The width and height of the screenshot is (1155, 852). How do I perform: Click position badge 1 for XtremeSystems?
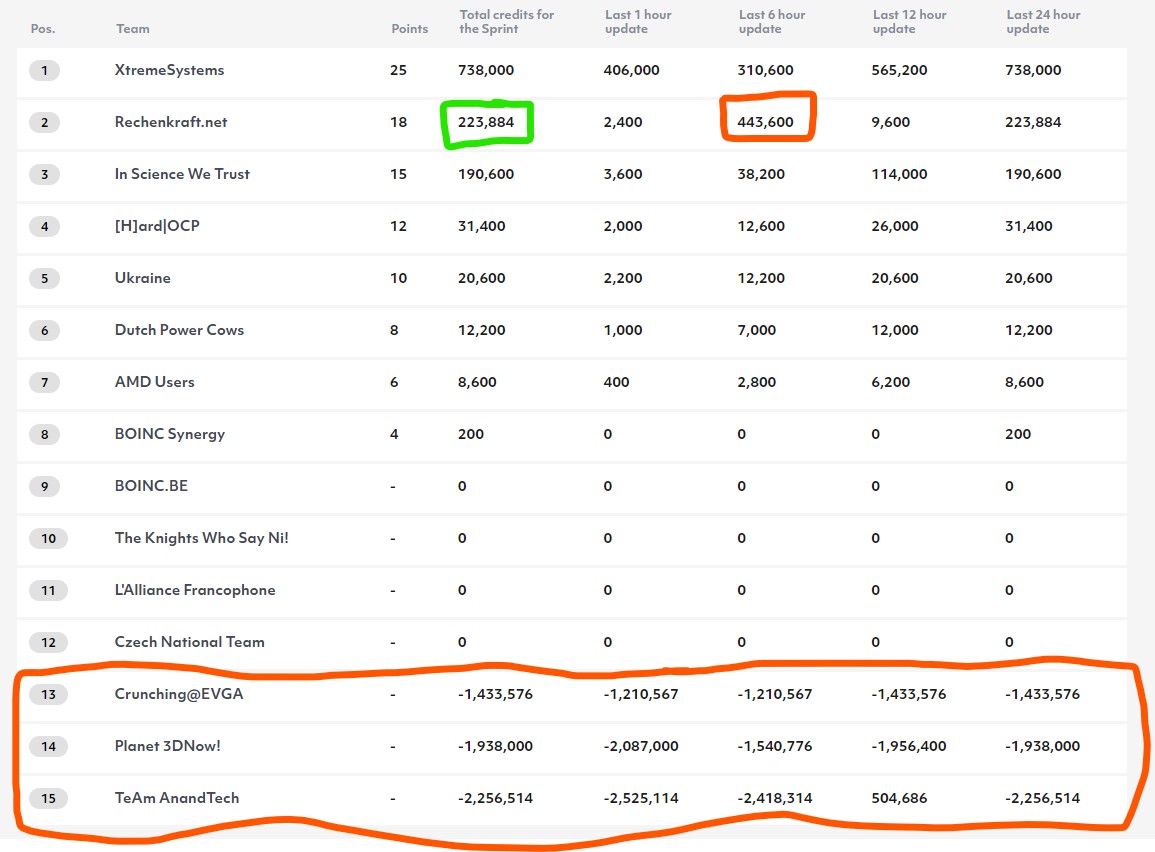[x=45, y=71]
